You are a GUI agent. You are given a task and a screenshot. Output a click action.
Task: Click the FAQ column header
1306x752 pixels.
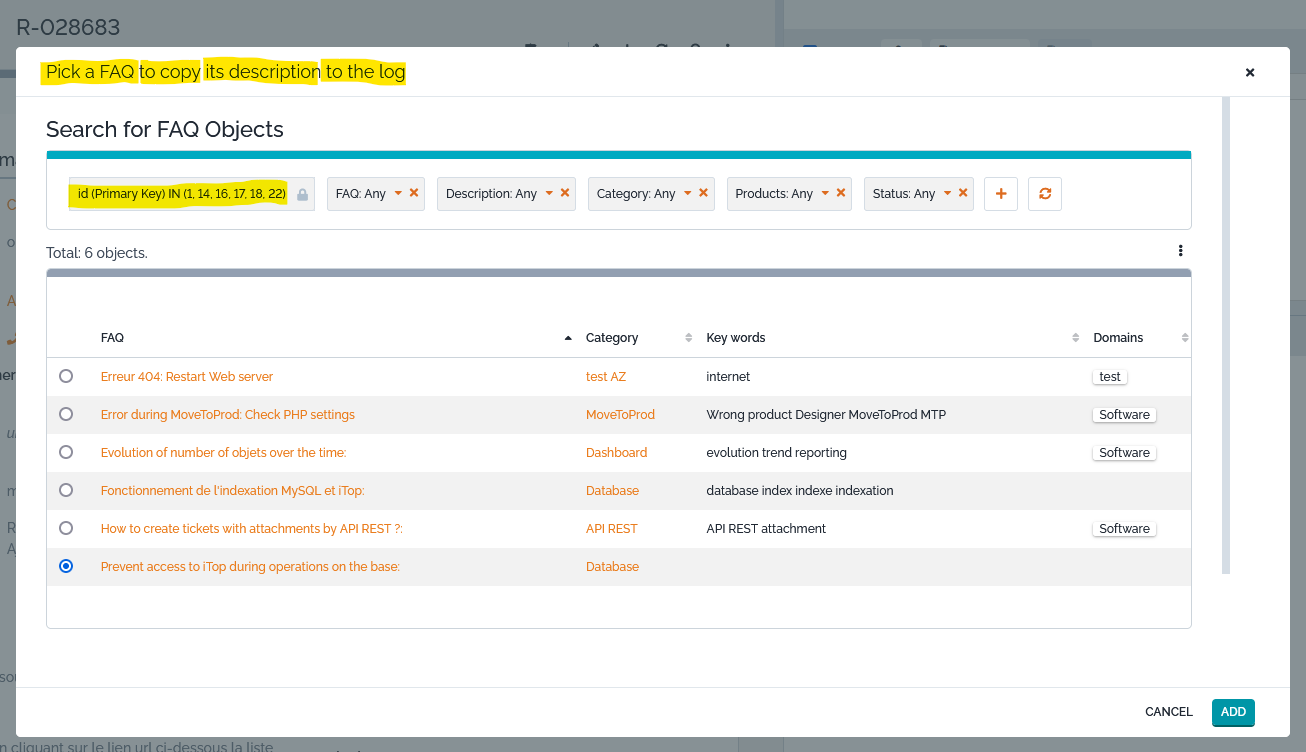[x=112, y=338]
